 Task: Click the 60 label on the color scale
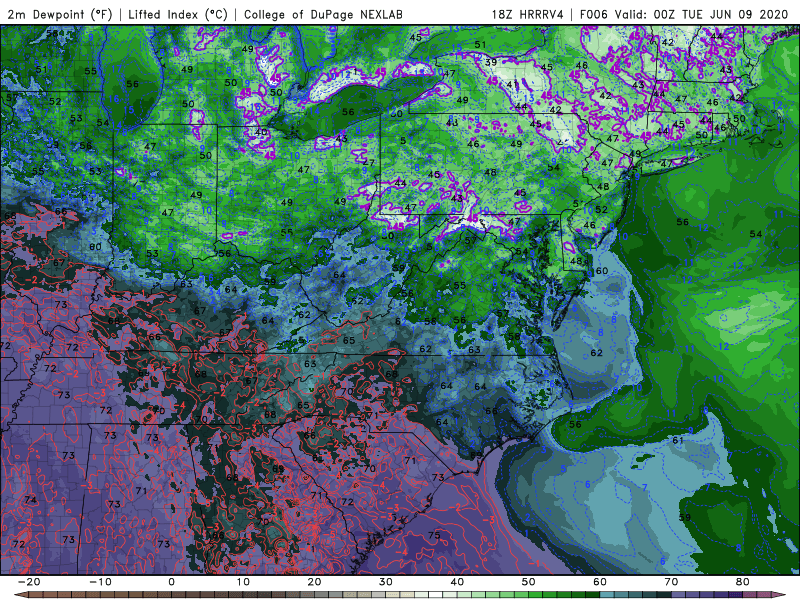[600, 582]
